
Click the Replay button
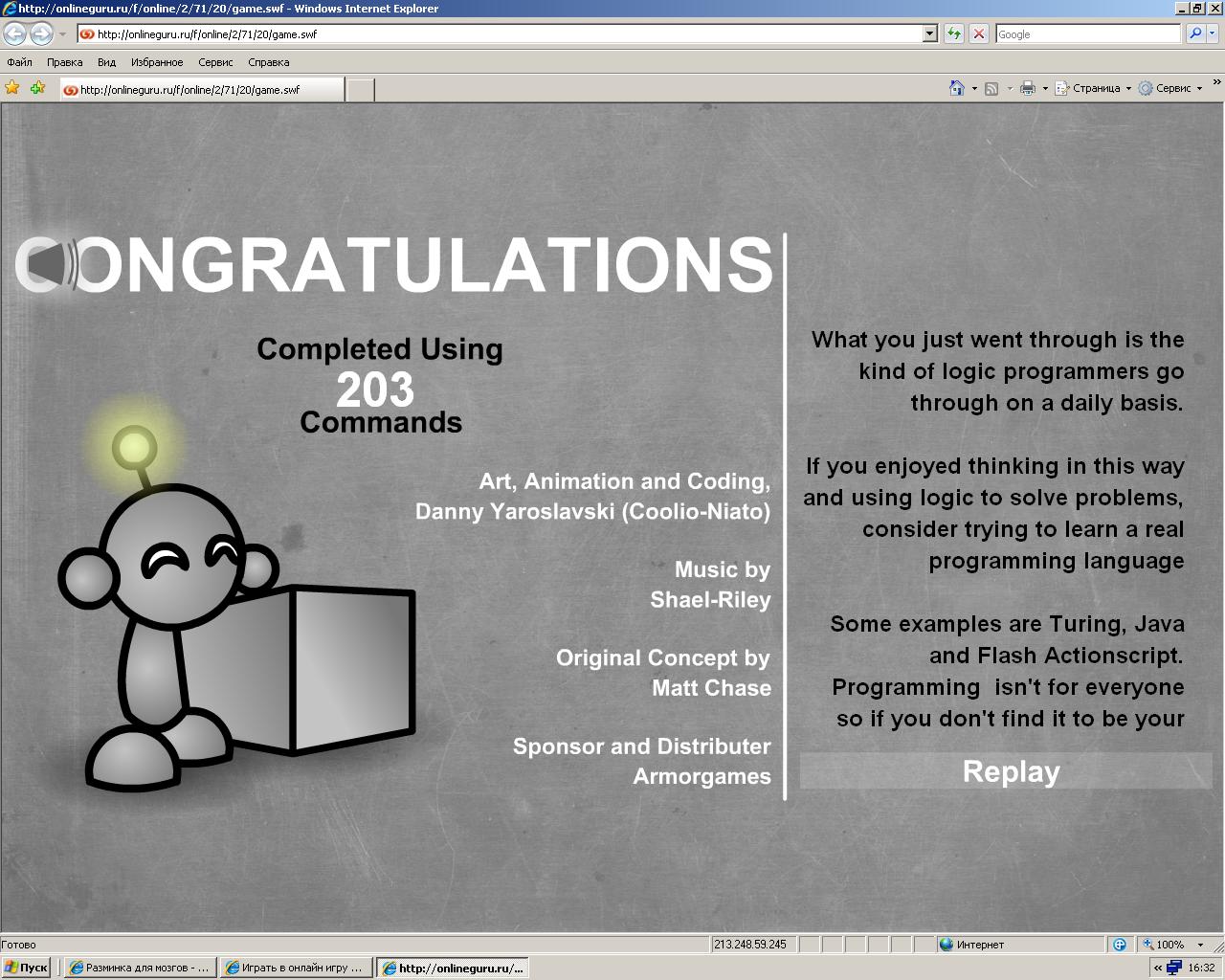(1006, 771)
